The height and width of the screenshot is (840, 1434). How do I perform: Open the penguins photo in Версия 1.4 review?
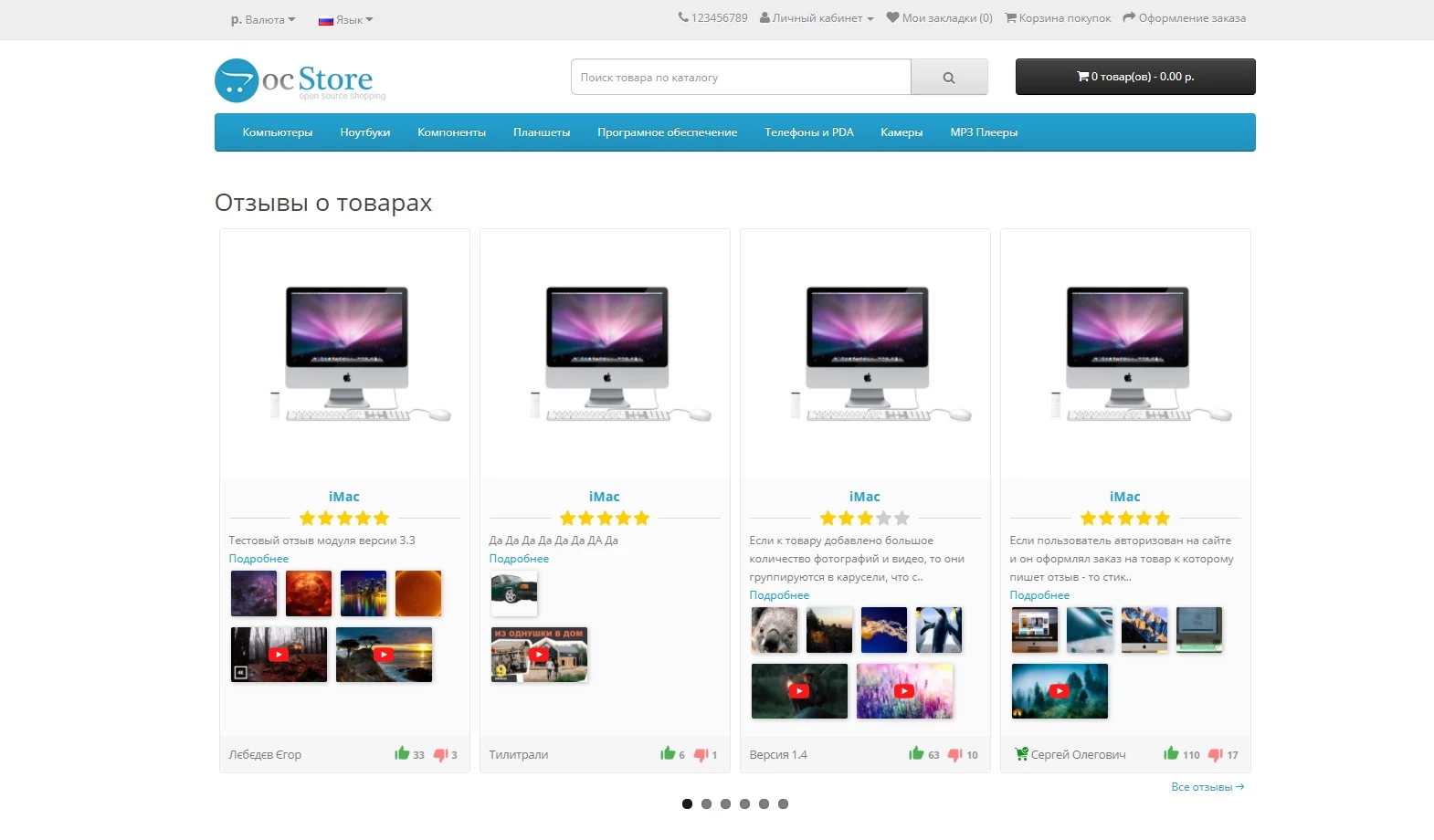939,630
